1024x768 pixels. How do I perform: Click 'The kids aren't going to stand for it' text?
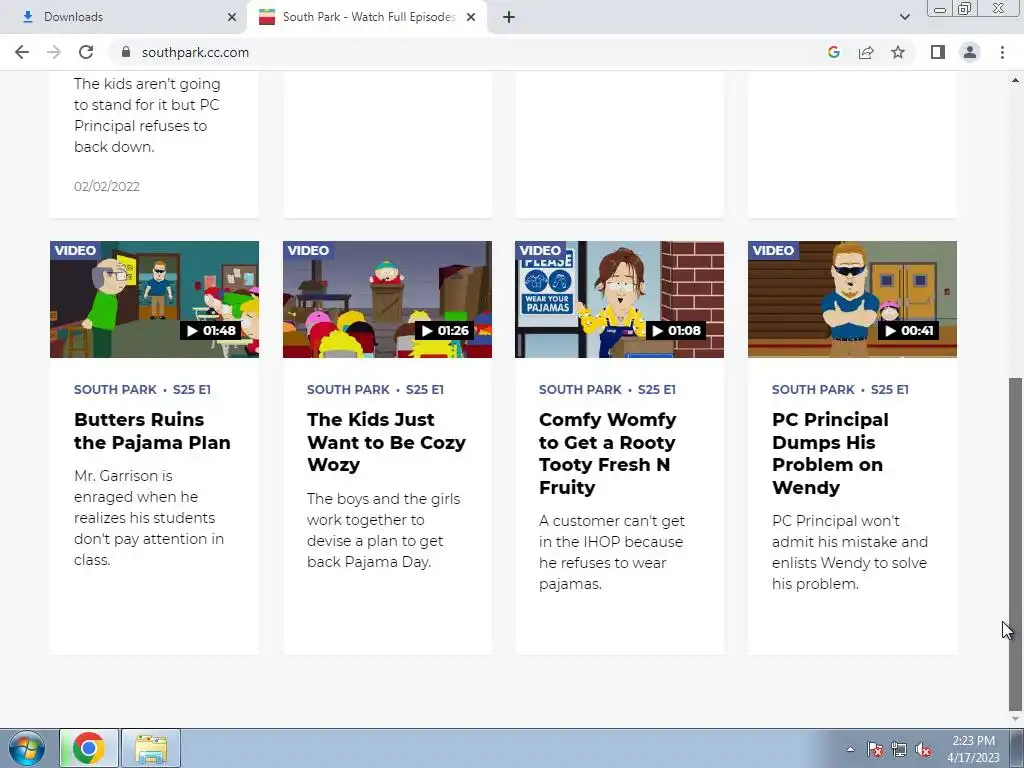point(147,115)
